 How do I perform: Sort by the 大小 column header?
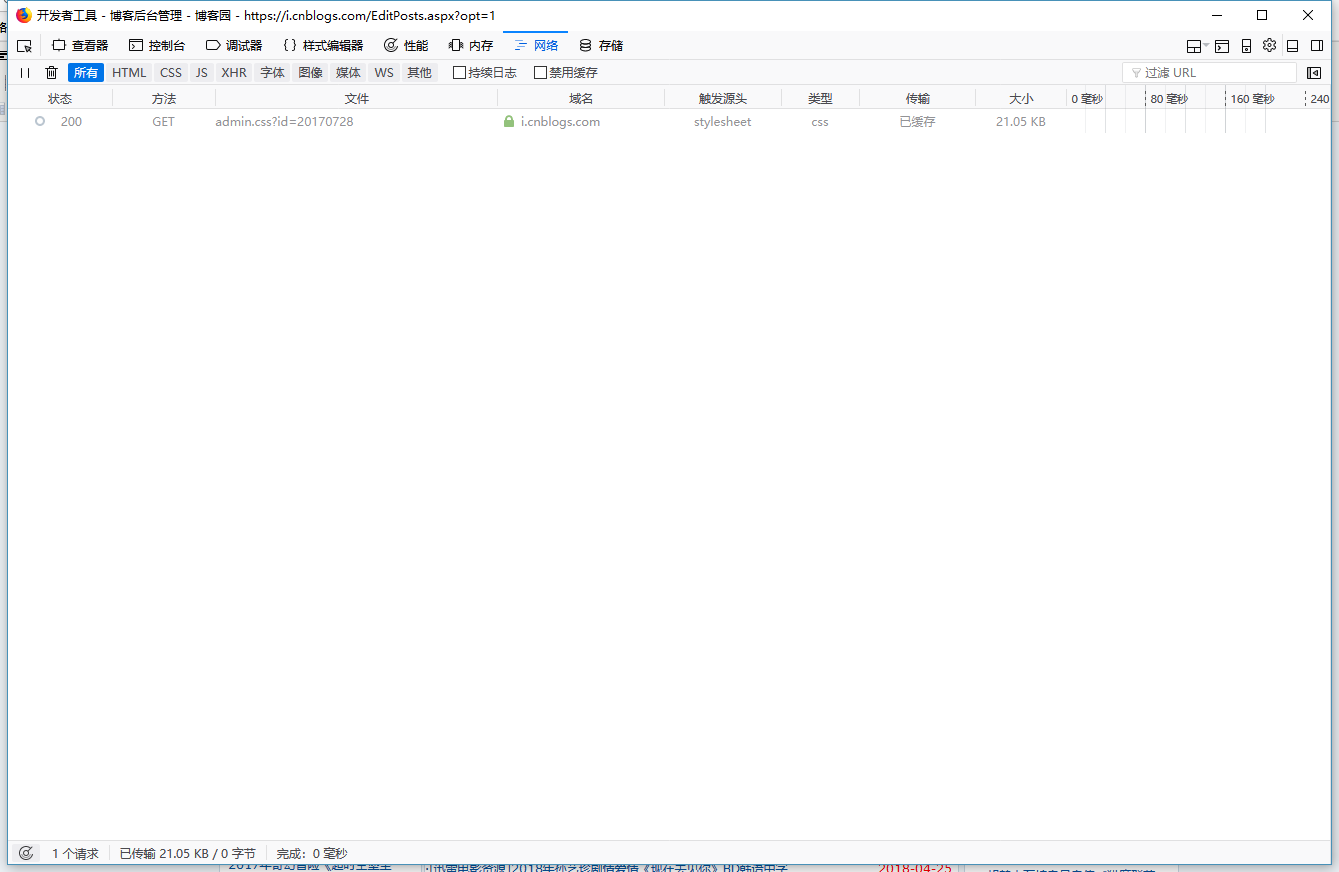coord(1021,99)
